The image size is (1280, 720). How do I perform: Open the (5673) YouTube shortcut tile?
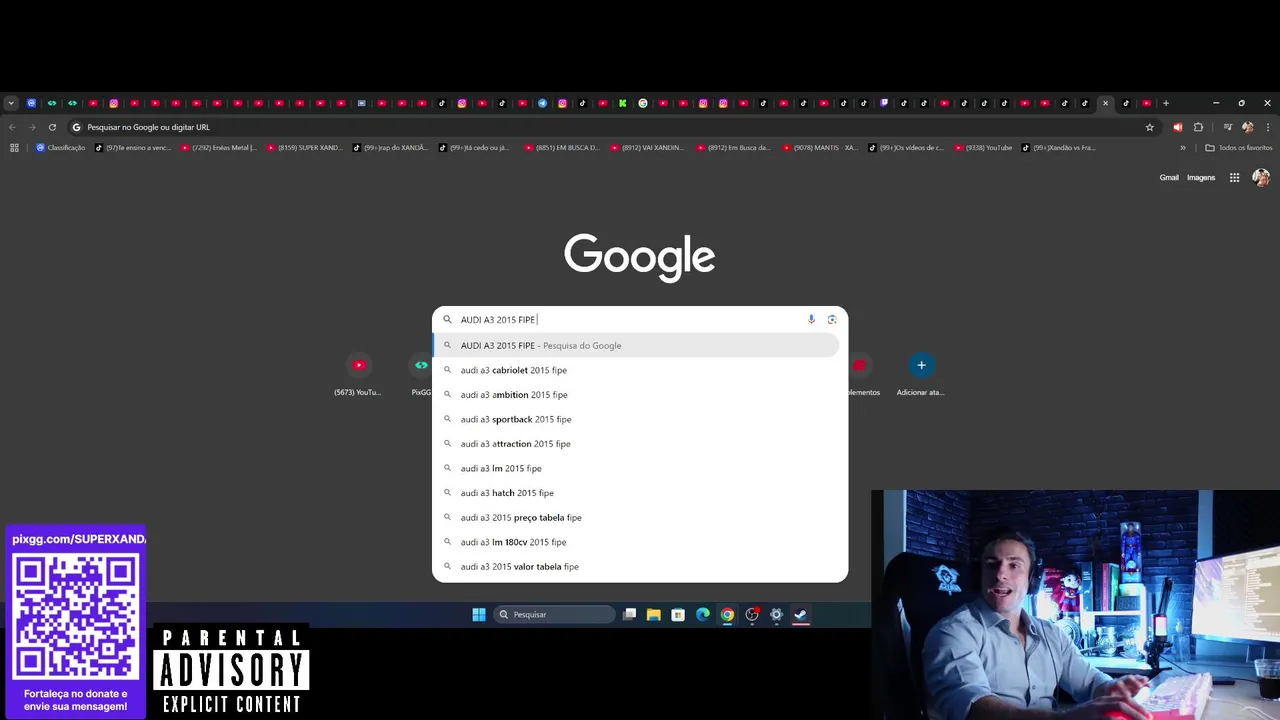[358, 373]
